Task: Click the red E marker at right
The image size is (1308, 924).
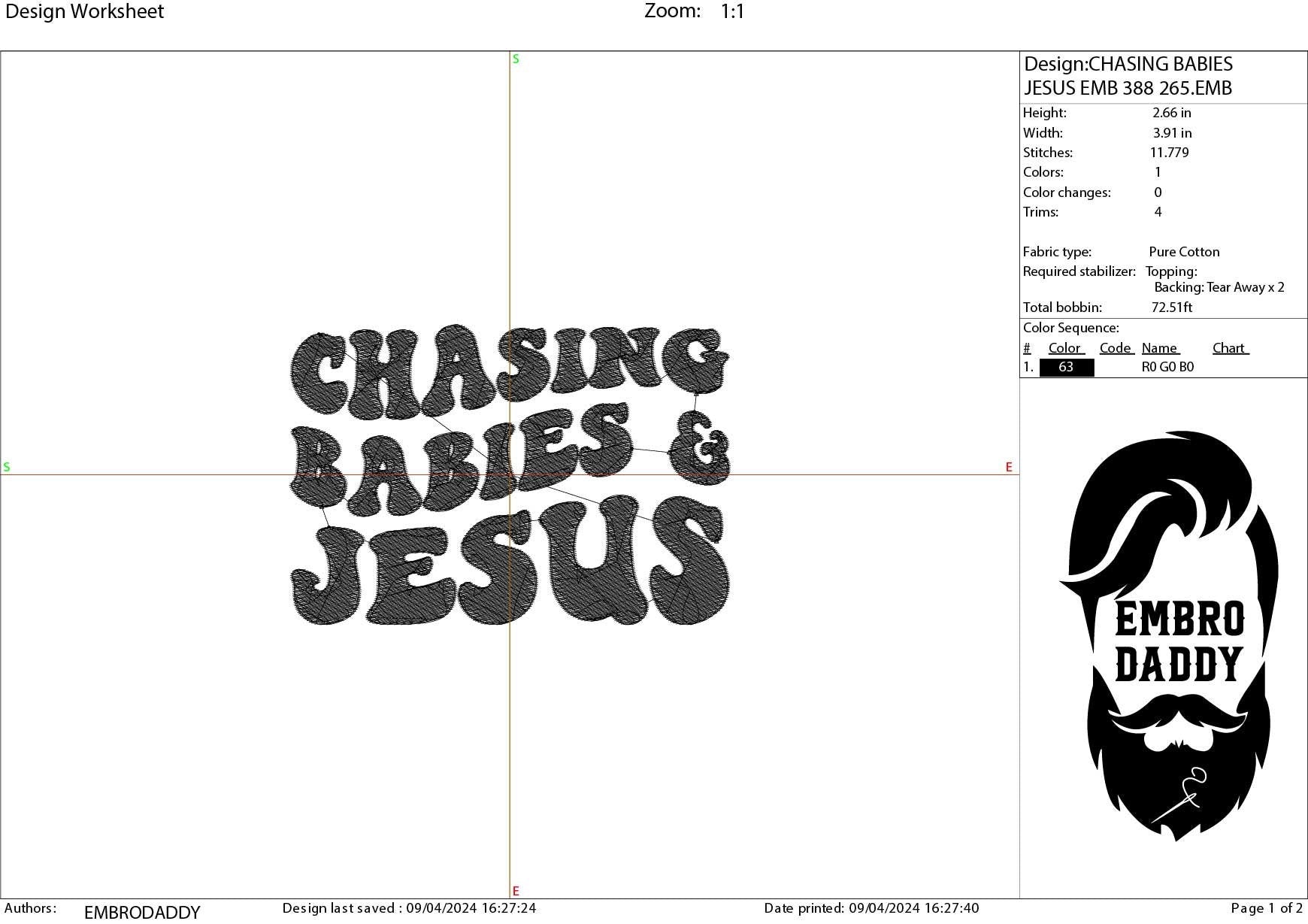Action: click(1009, 467)
